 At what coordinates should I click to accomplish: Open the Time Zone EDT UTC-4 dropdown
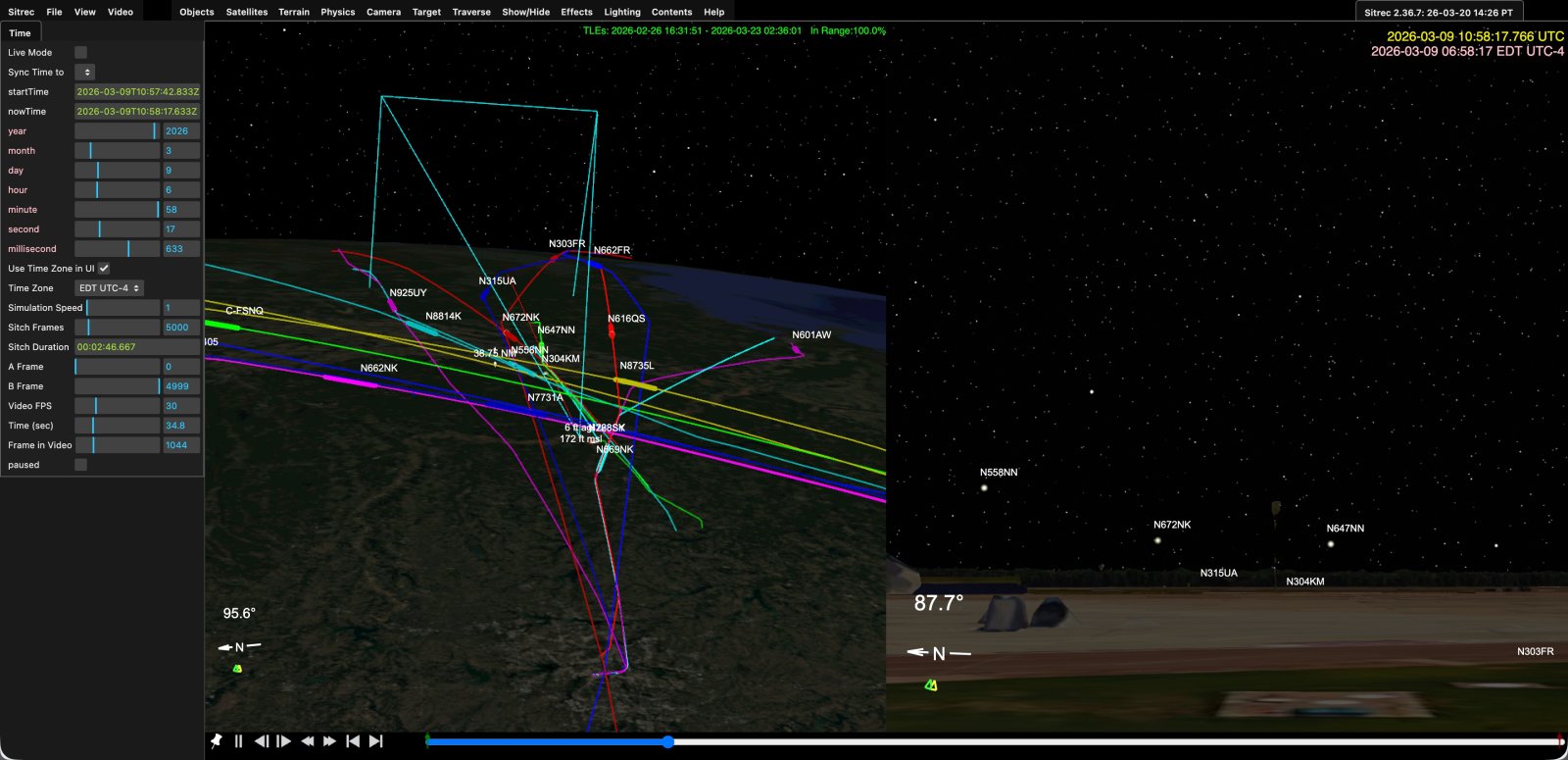(109, 288)
